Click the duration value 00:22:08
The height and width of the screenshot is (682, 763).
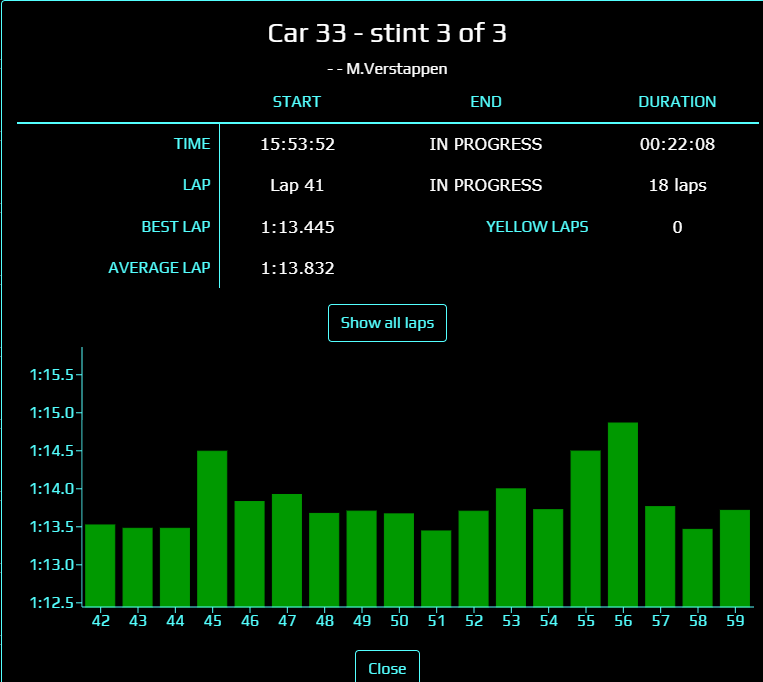(677, 144)
